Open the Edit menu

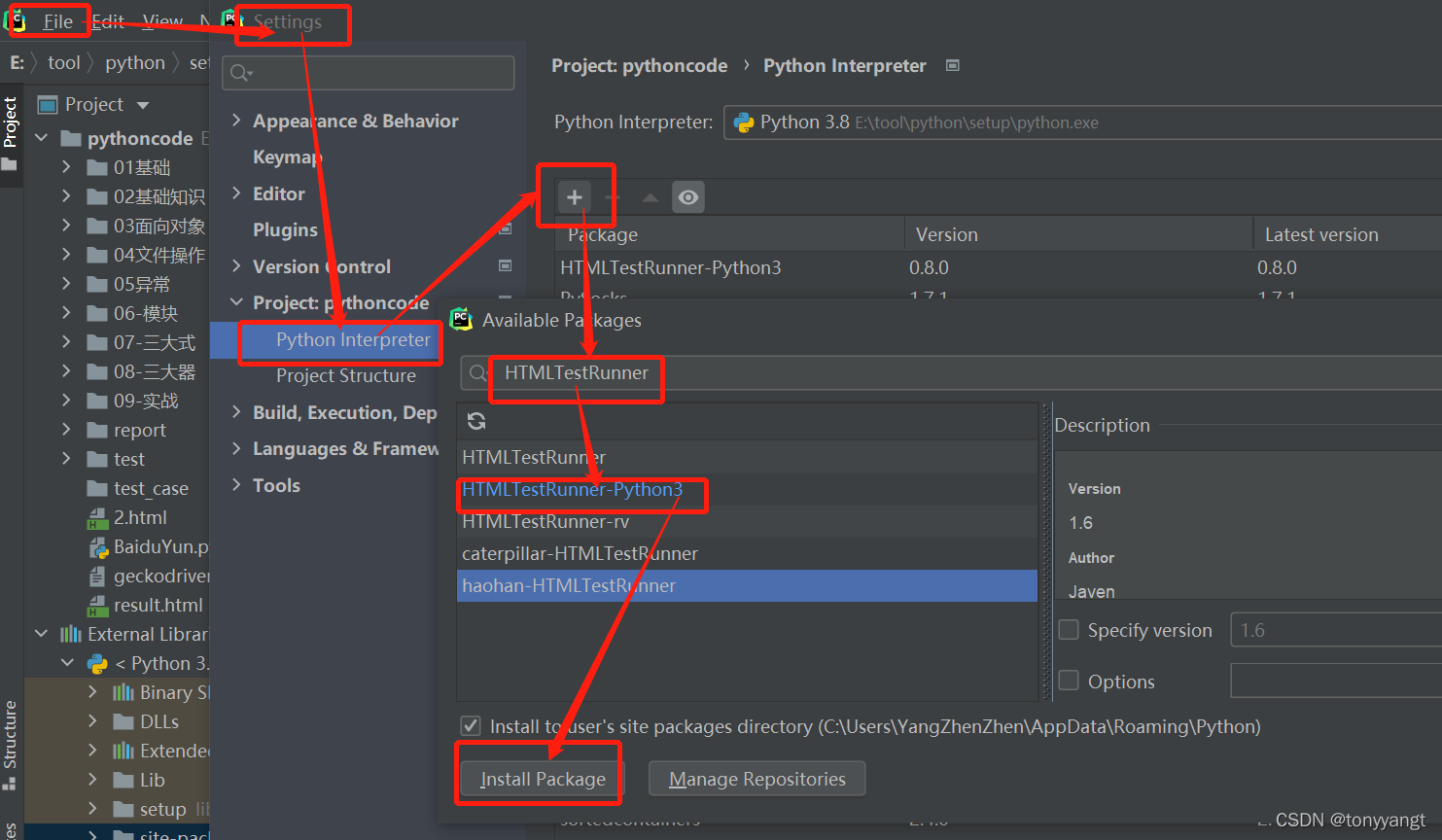(108, 21)
